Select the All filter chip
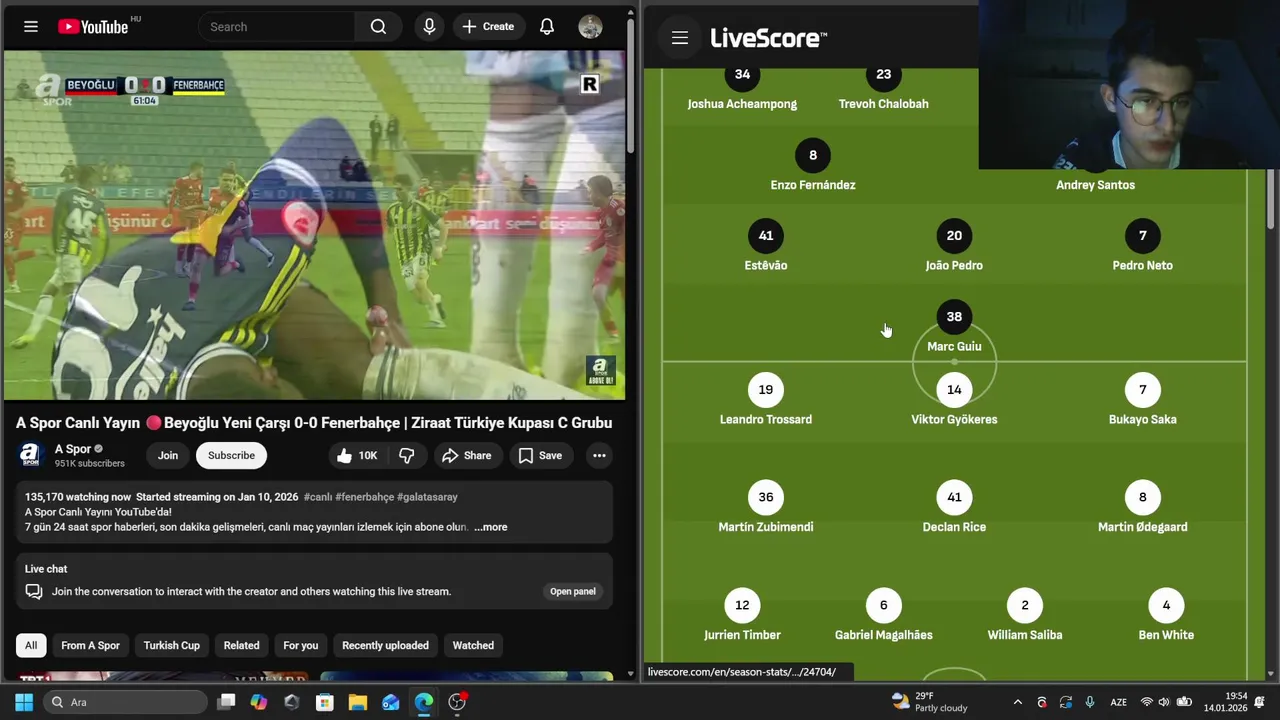1280x720 pixels. [31, 645]
